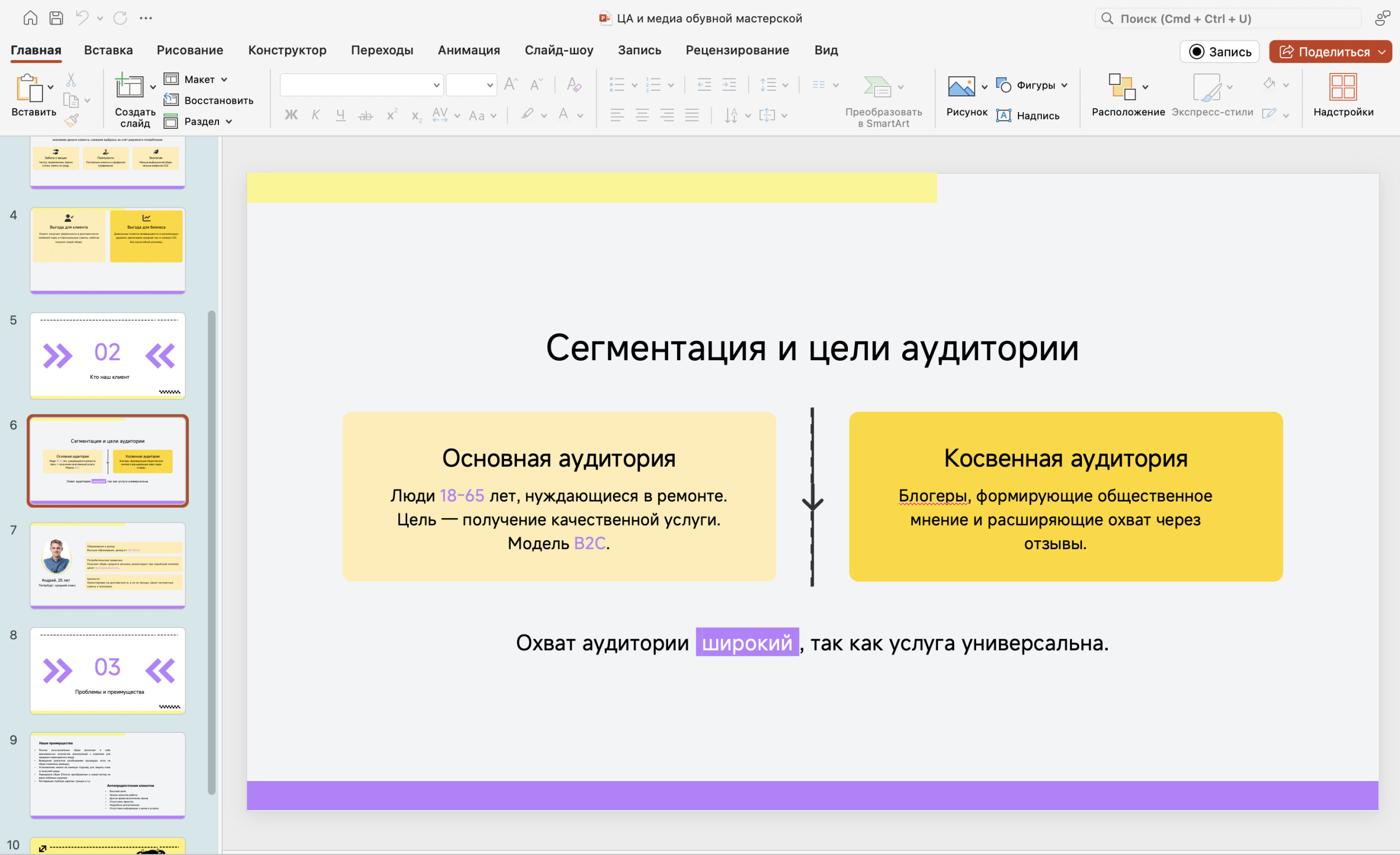Select slide 7 thumbnail with portrait
The width and height of the screenshot is (1400, 855).
(x=108, y=565)
